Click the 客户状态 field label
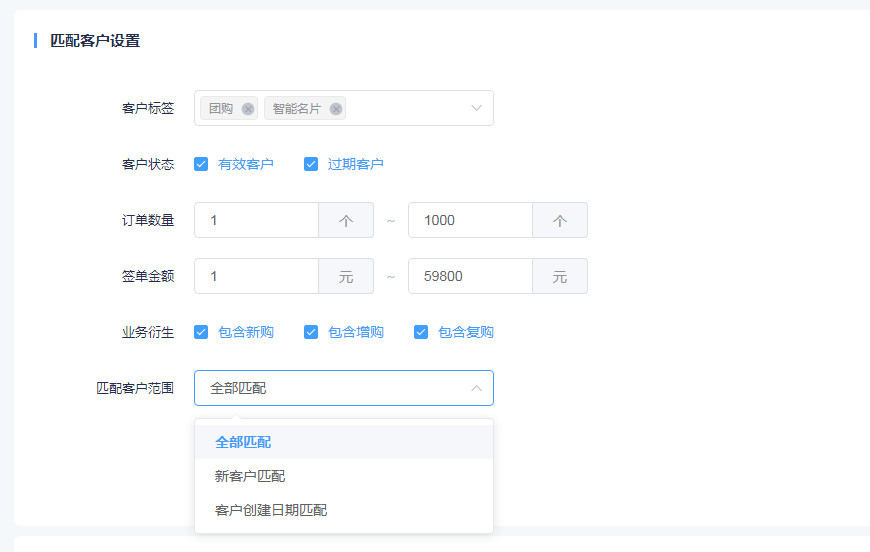The width and height of the screenshot is (870, 552). tap(148, 164)
